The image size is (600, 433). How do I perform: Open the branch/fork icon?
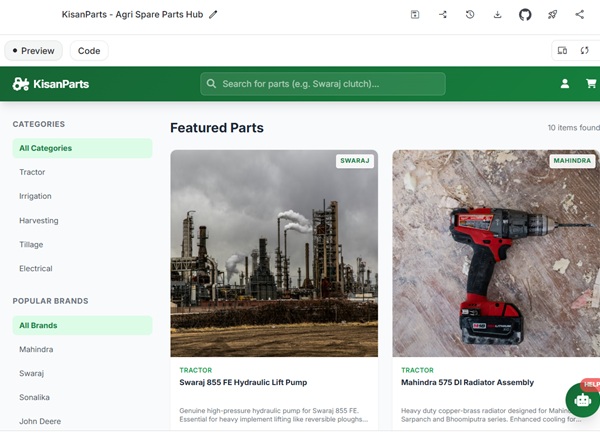(443, 15)
